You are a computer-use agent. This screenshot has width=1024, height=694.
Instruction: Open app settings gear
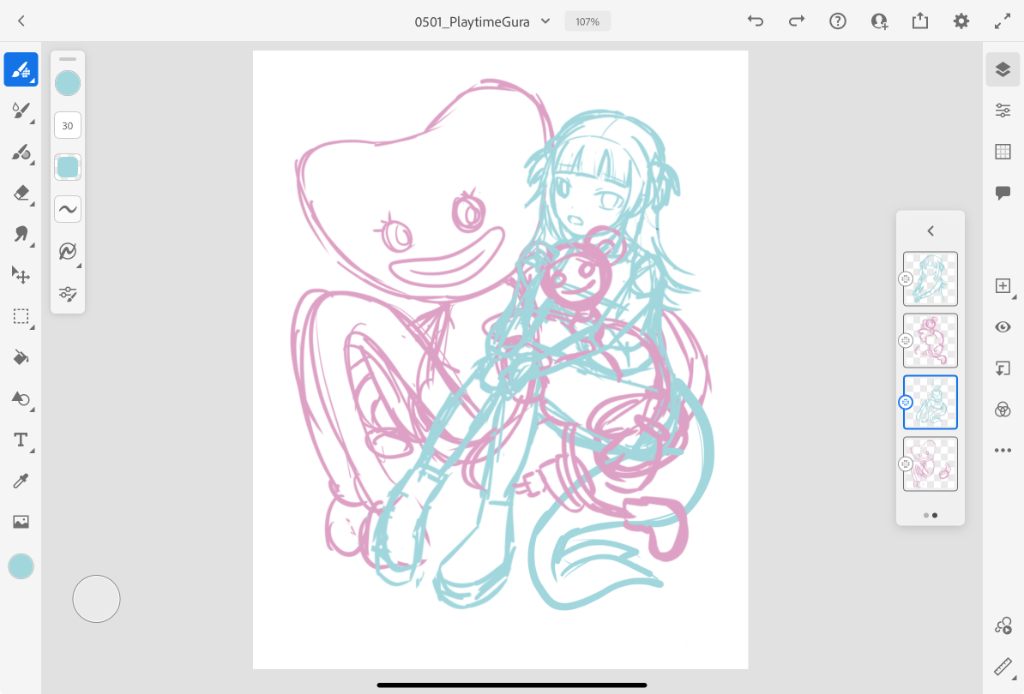(x=961, y=21)
